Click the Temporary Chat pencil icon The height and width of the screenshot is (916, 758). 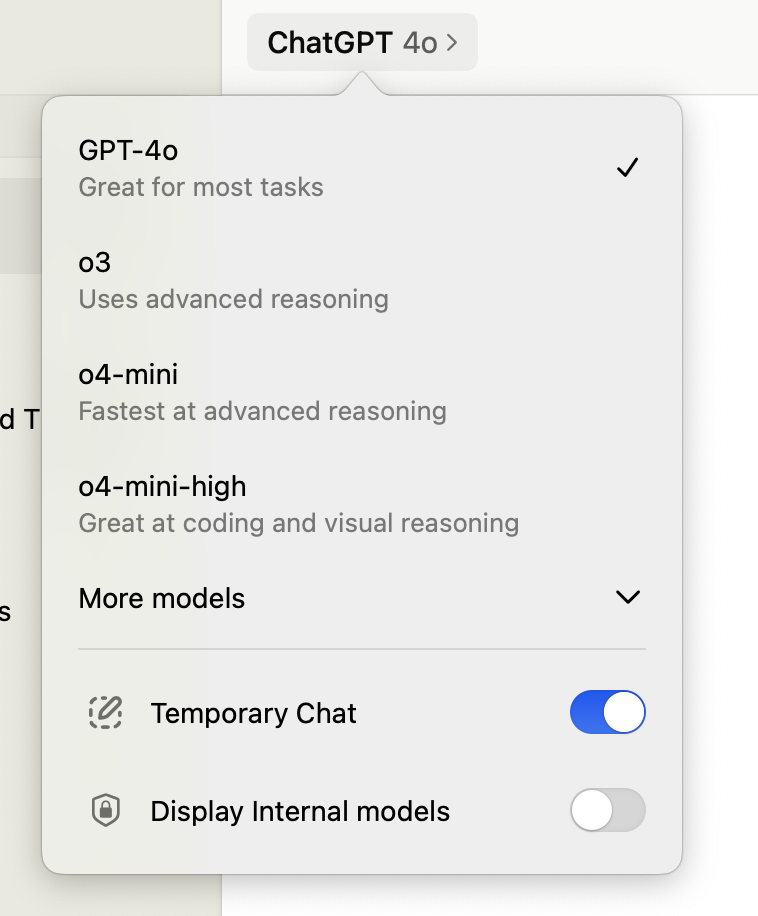pyautogui.click(x=106, y=713)
